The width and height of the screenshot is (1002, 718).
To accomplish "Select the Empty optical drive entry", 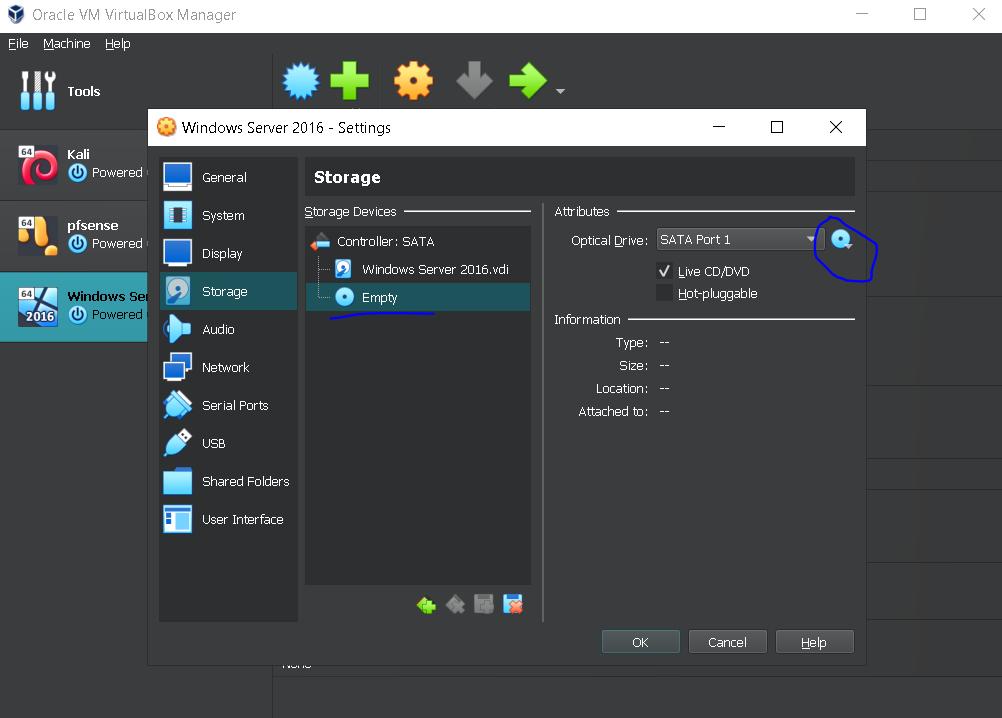I will point(382,296).
